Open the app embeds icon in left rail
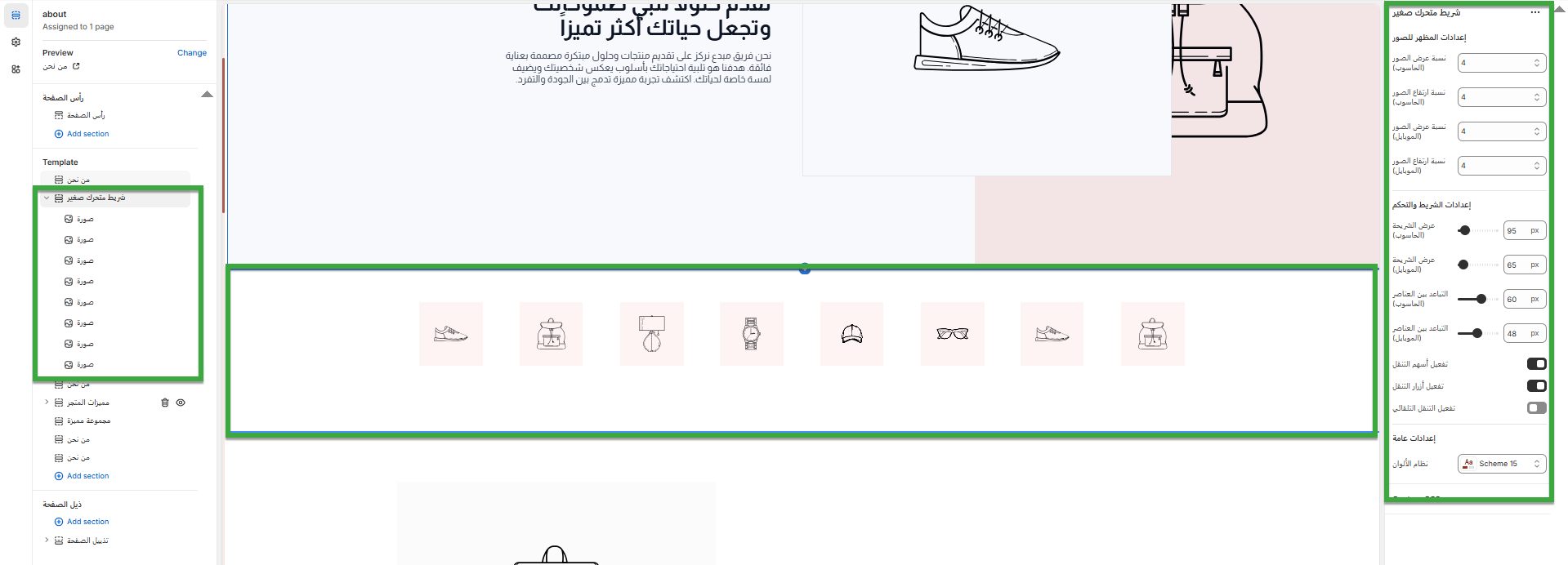 tap(16, 69)
